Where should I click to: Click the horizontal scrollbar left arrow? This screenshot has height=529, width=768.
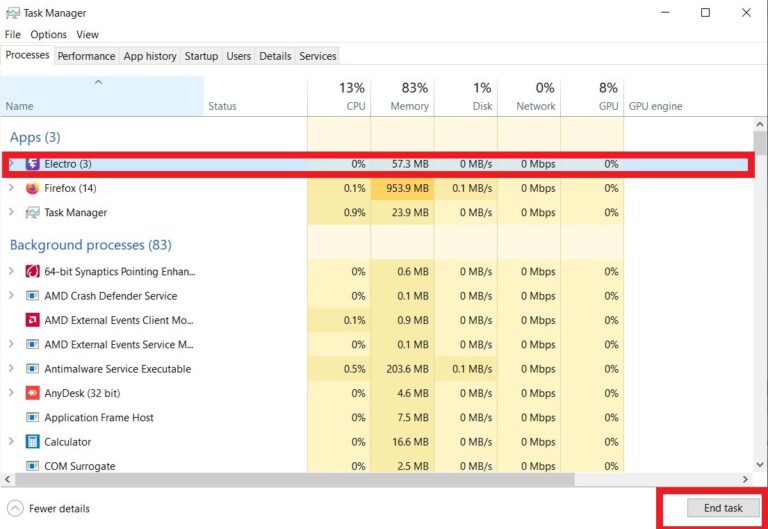pos(7,480)
